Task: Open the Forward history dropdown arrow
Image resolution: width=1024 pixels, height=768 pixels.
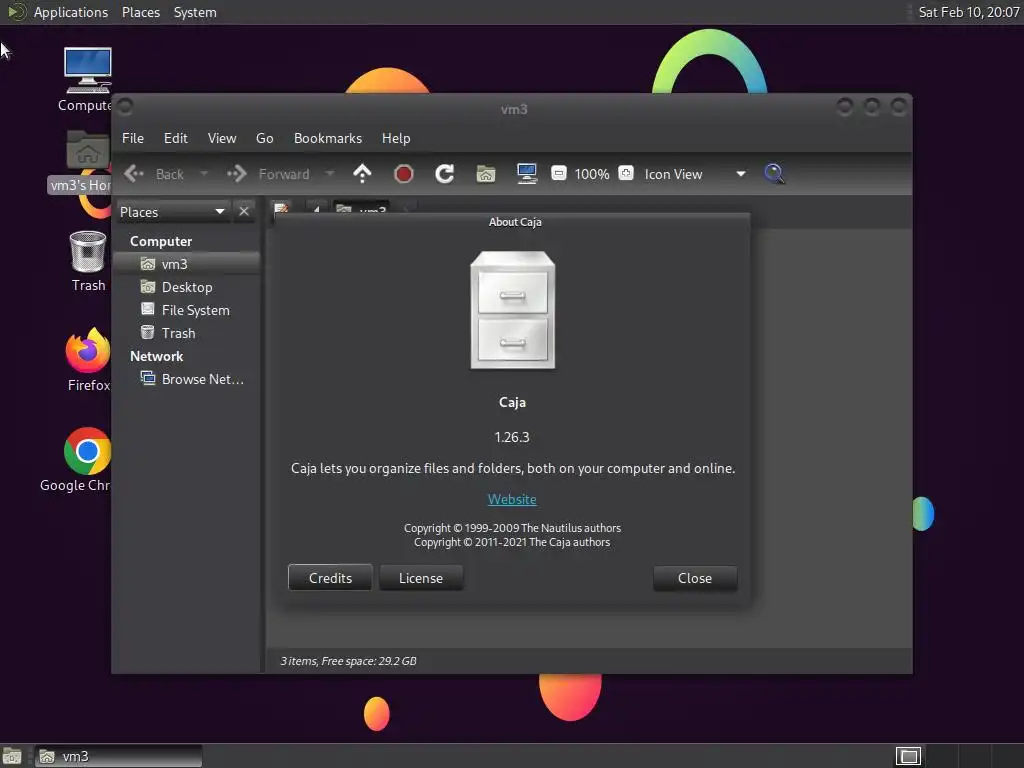Action: (x=330, y=174)
